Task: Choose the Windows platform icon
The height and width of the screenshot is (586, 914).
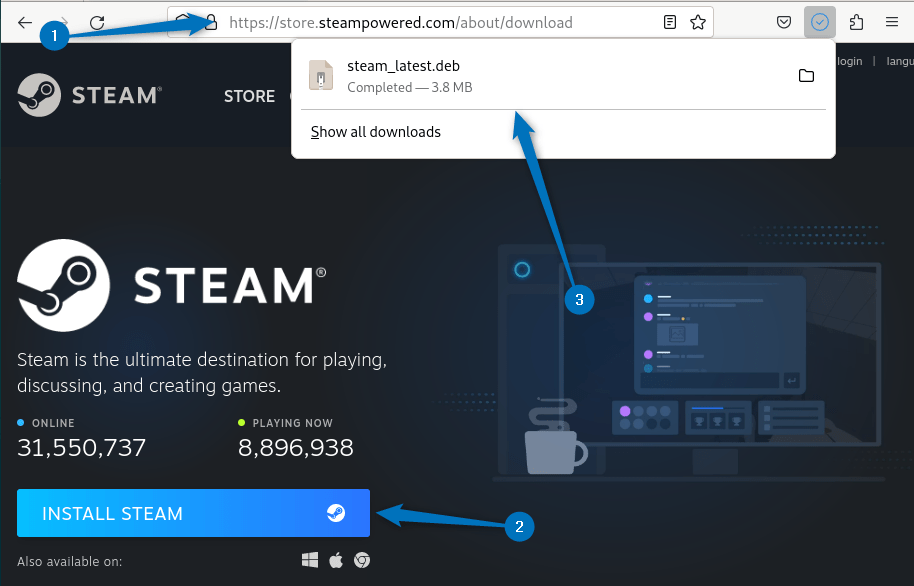Action: point(311,561)
